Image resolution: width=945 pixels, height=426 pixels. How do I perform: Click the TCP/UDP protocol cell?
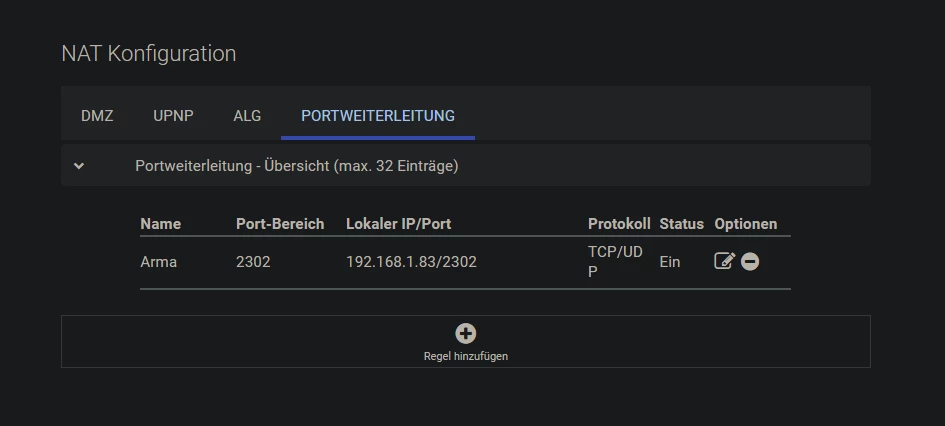click(x=615, y=261)
